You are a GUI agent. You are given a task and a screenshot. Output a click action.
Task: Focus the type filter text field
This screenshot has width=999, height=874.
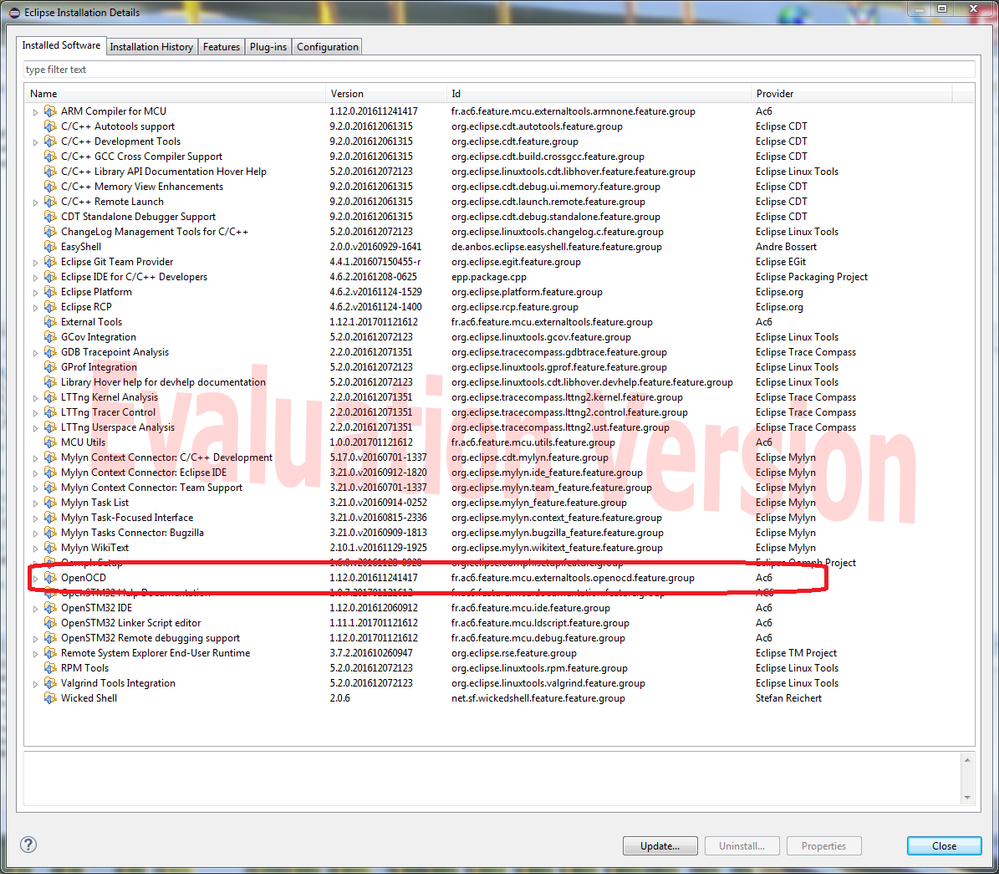(x=500, y=69)
